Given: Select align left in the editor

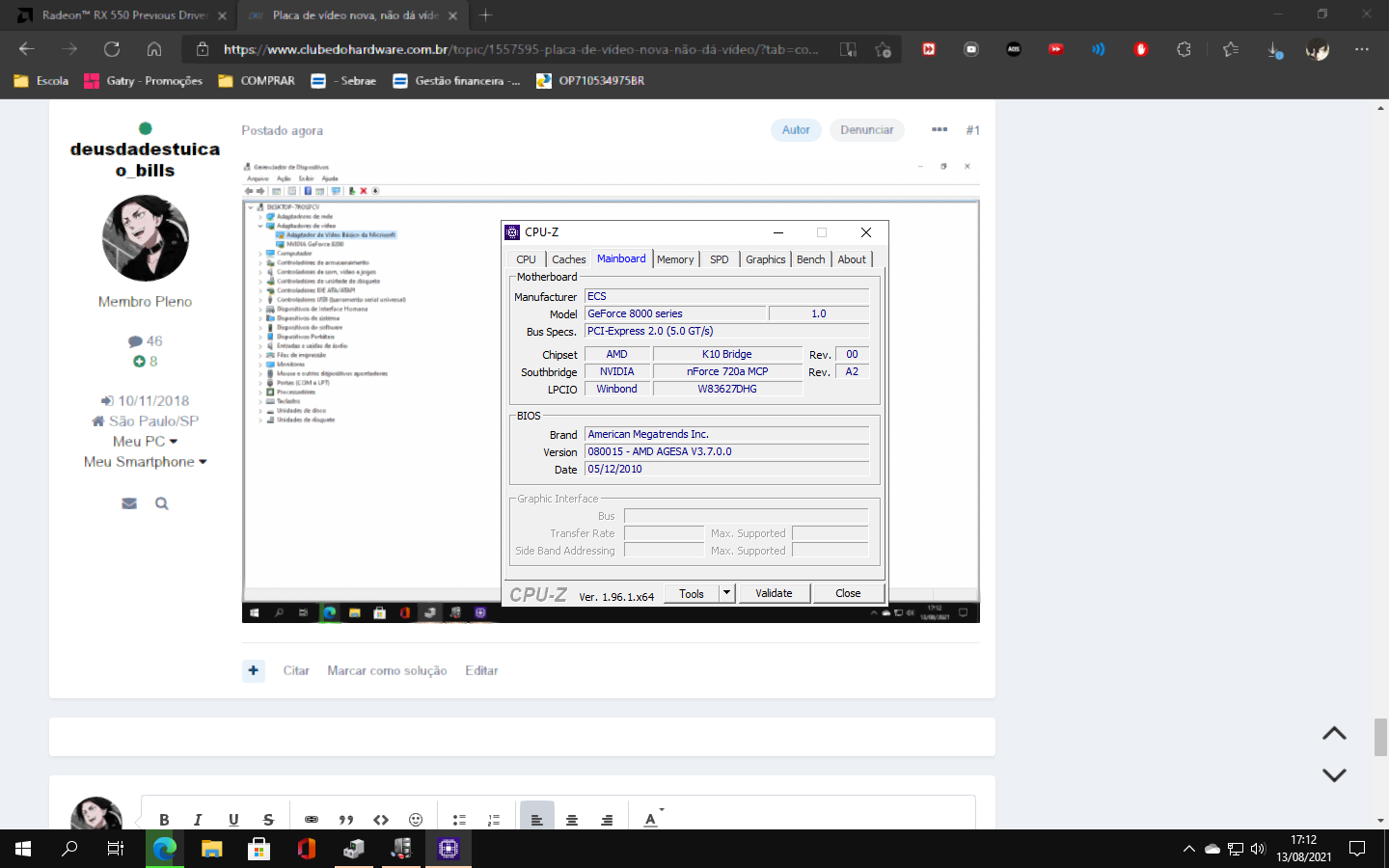Looking at the screenshot, I should [x=537, y=818].
